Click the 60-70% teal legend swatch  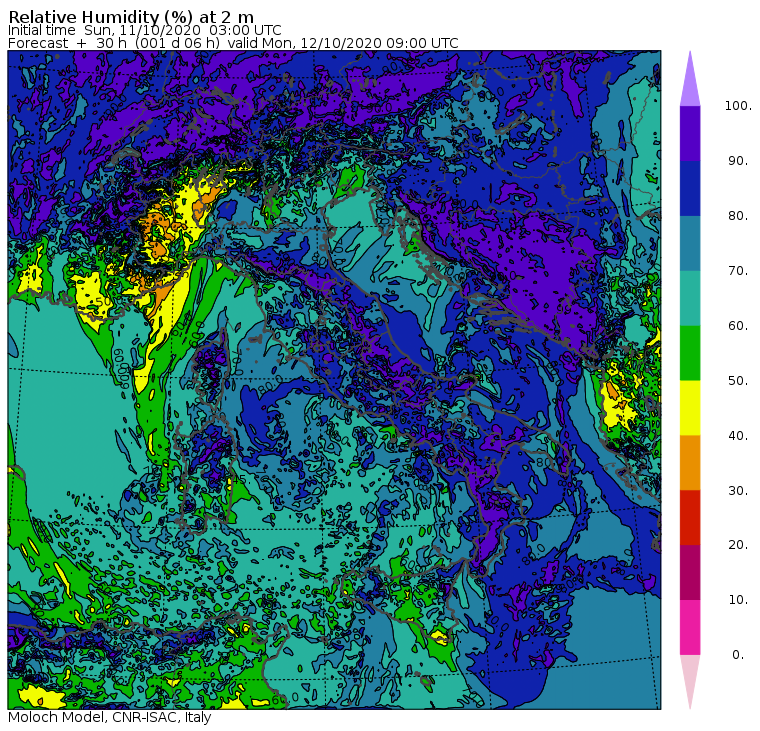point(690,298)
